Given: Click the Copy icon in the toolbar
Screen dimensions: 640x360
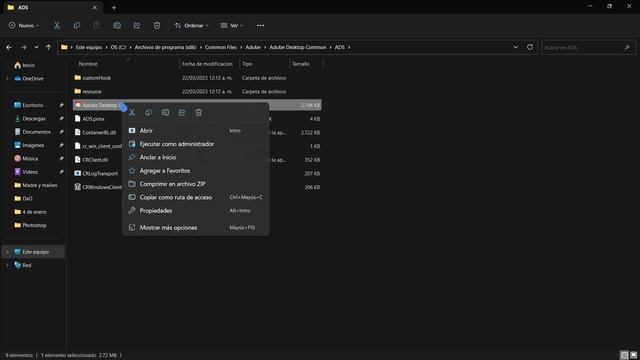Looking at the screenshot, I should click(x=77, y=25).
